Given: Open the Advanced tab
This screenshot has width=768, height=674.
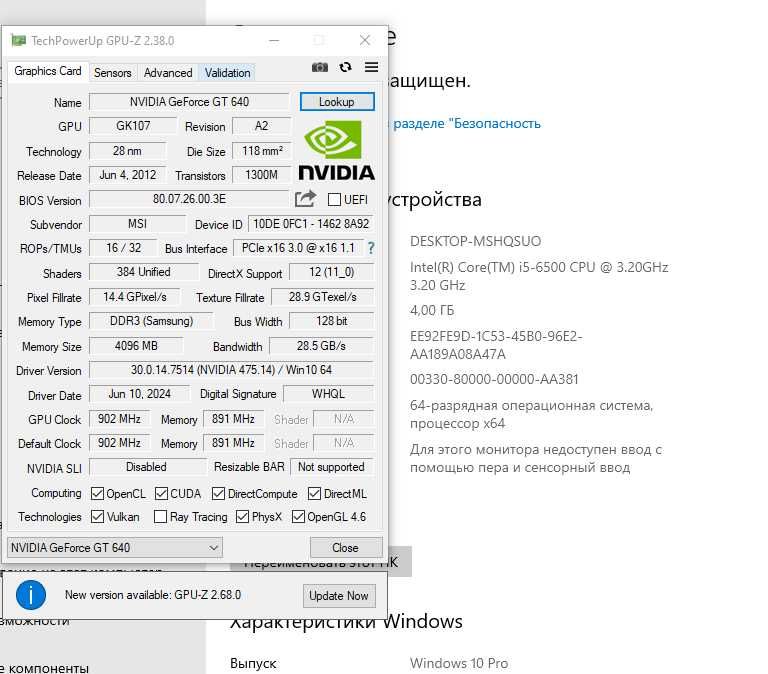Looking at the screenshot, I should (x=168, y=73).
